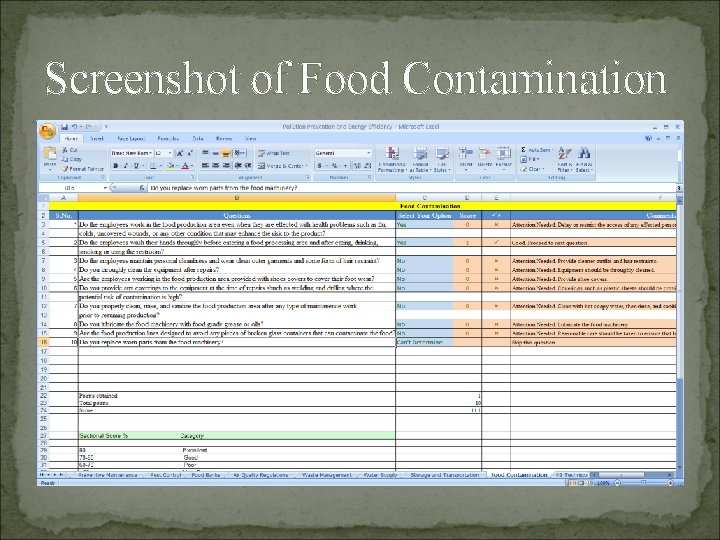Open the Fill dropdown in Editing group
The height and width of the screenshot is (540, 720).
[530, 159]
